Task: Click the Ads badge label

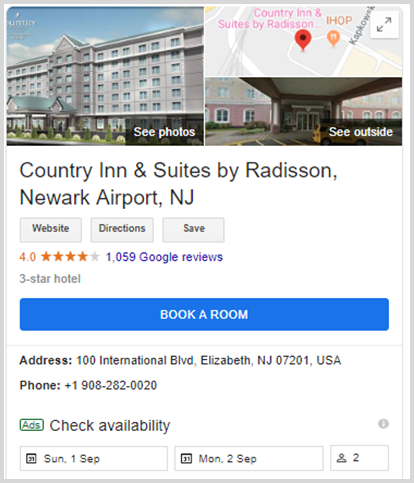Action: click(32, 425)
